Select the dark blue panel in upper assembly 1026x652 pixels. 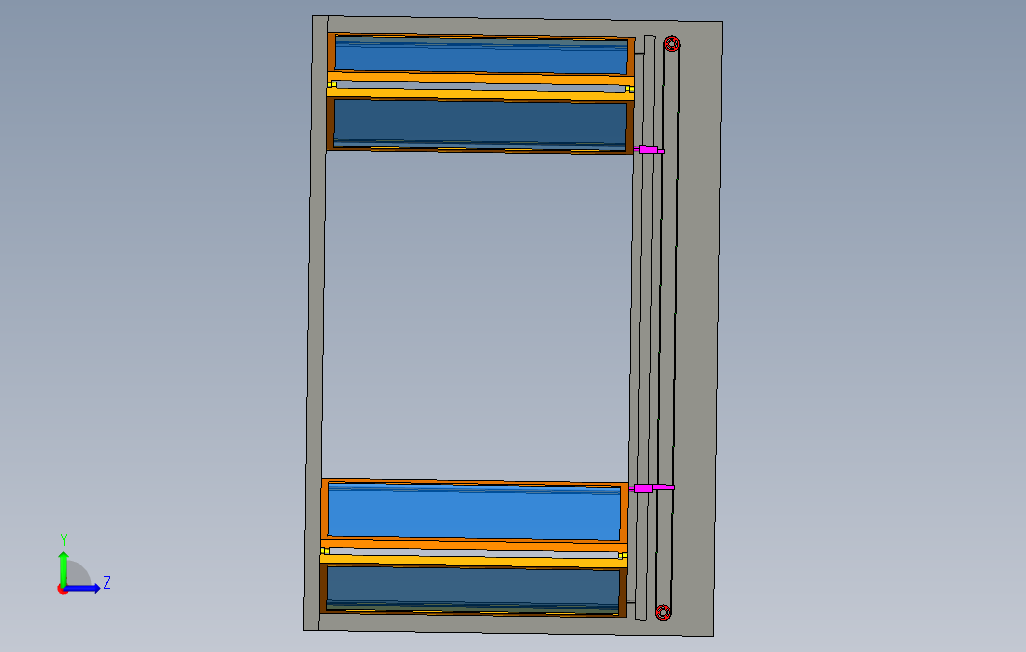(480, 124)
